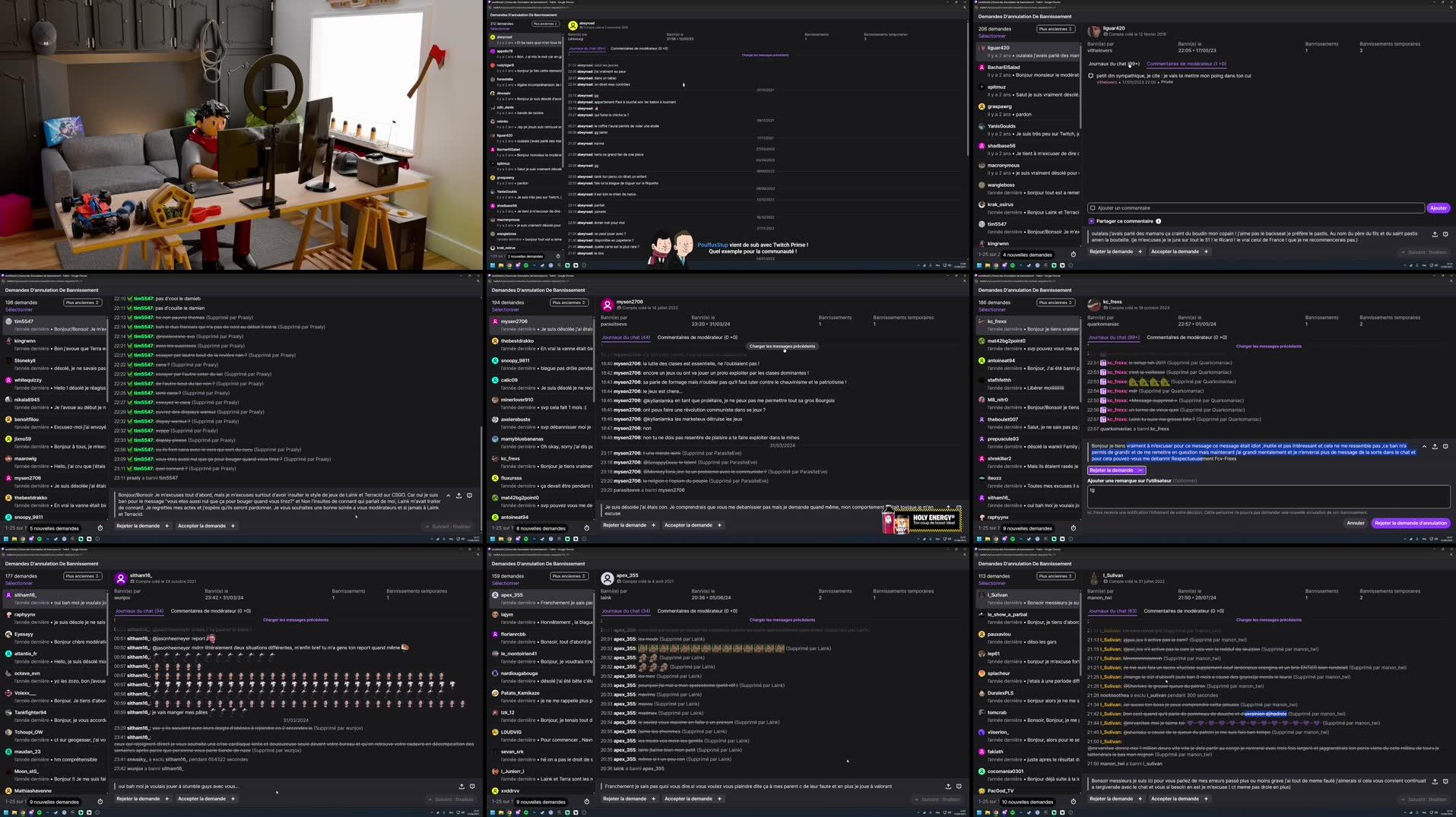Collapse the open Rejeter la demande section for kc_frexs
Screen dimensions: 1456x817
pyautogui.click(x=1115, y=470)
